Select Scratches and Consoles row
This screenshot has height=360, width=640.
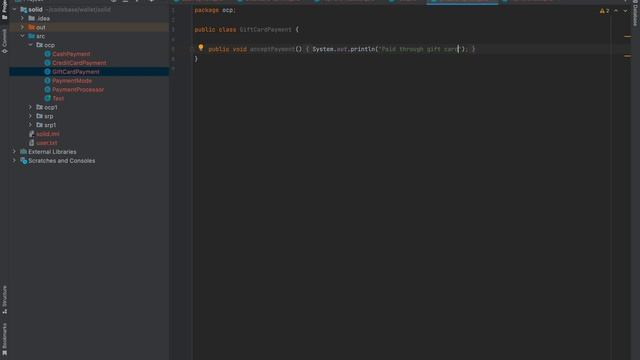[x=89, y=161]
